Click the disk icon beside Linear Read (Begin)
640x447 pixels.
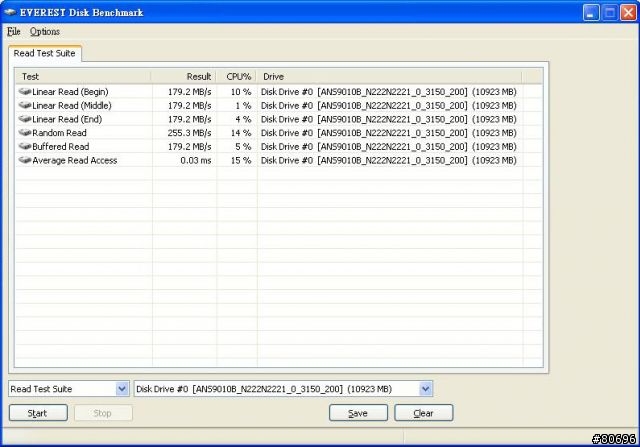tap(25, 91)
